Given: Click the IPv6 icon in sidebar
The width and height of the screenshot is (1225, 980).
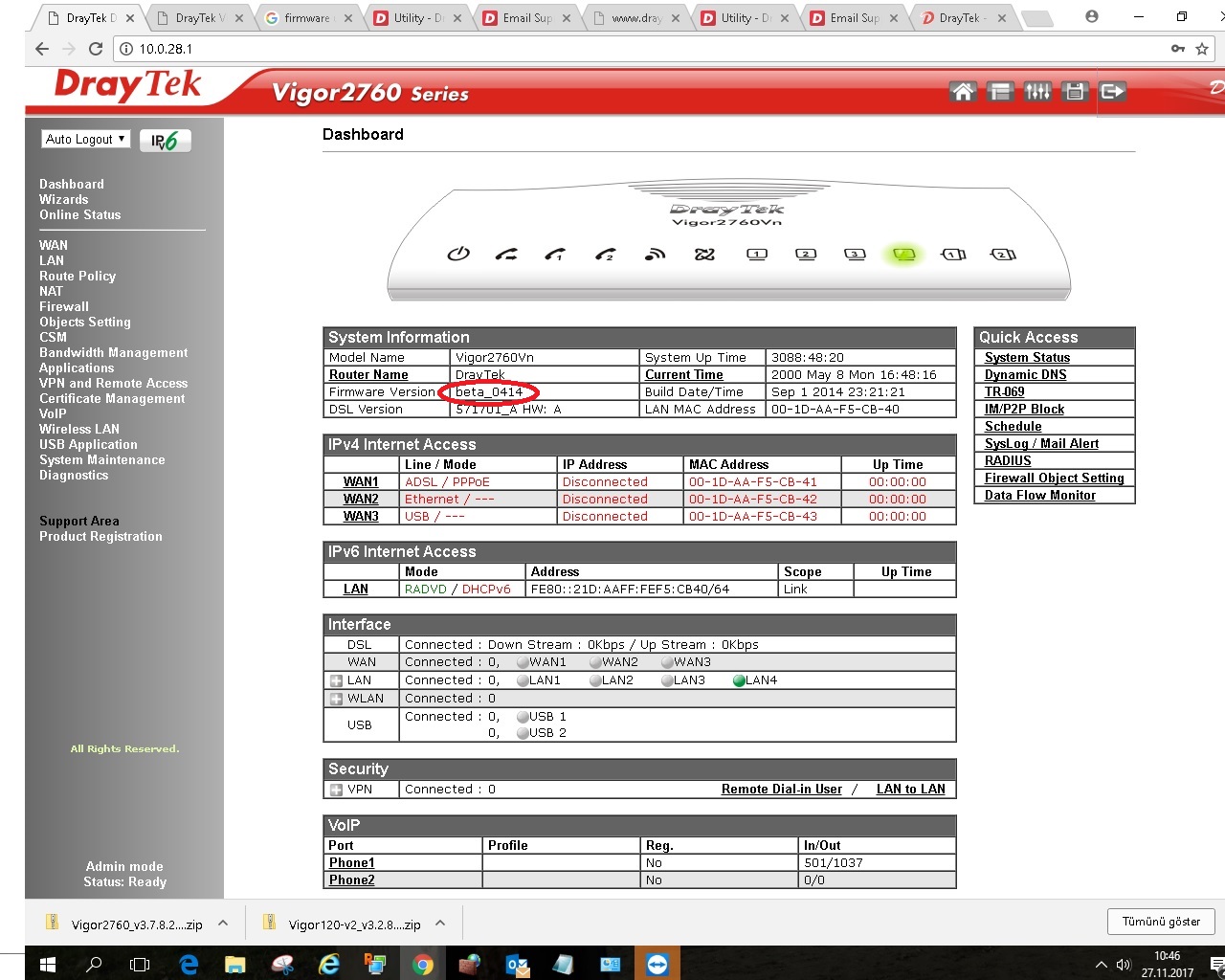Looking at the screenshot, I should [x=165, y=141].
